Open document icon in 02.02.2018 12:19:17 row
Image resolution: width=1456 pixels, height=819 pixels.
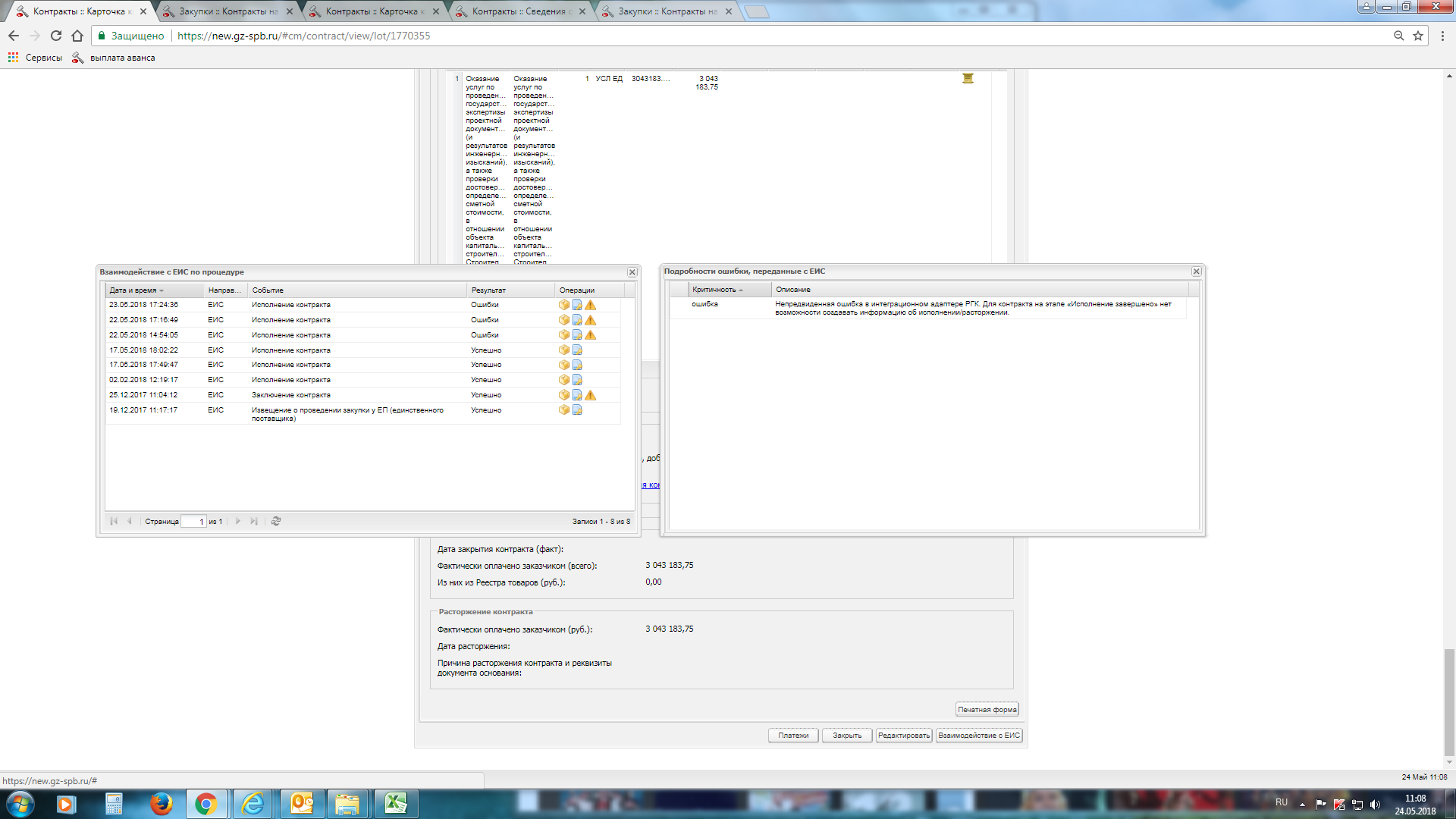point(577,380)
